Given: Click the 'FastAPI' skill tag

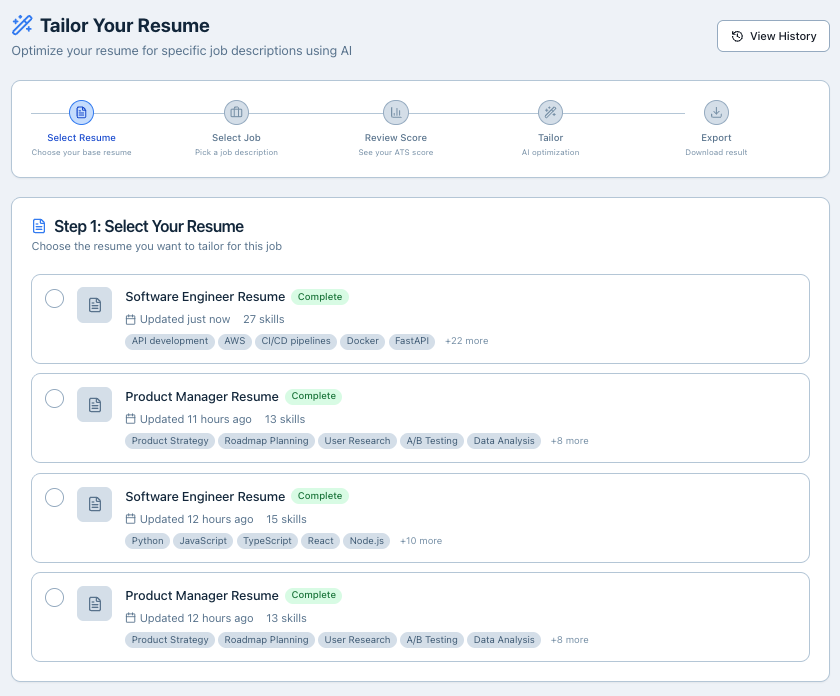Looking at the screenshot, I should (x=412, y=341).
